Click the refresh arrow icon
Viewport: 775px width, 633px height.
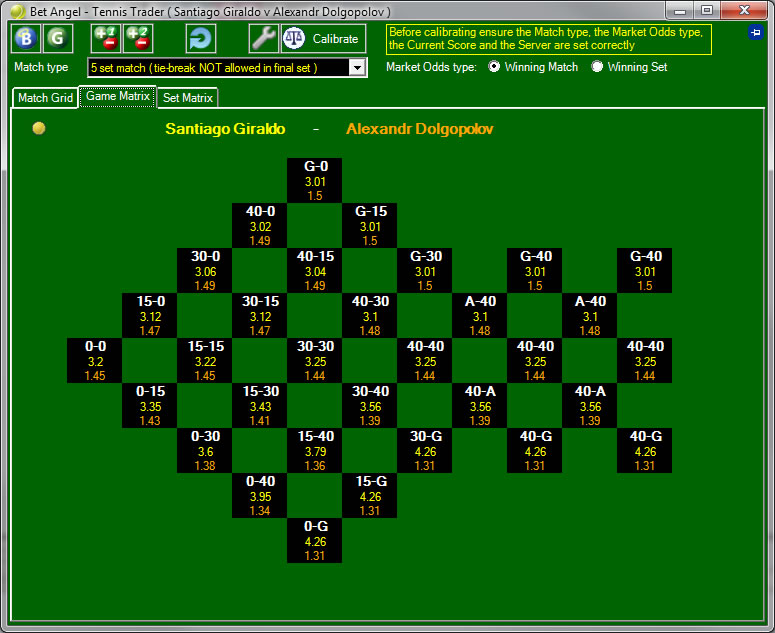(201, 39)
